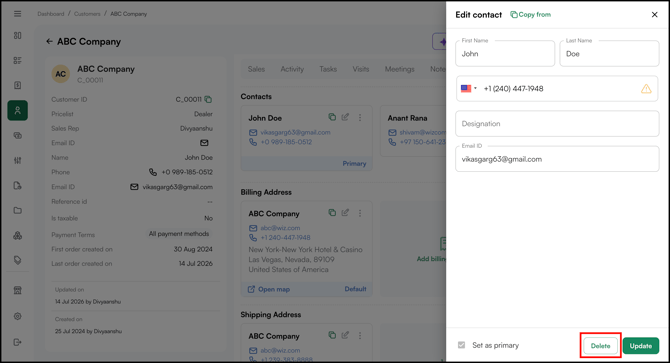Screen dimensions: 670x363
Task: Edit the ABC Company billing address card
Action: 345,213
